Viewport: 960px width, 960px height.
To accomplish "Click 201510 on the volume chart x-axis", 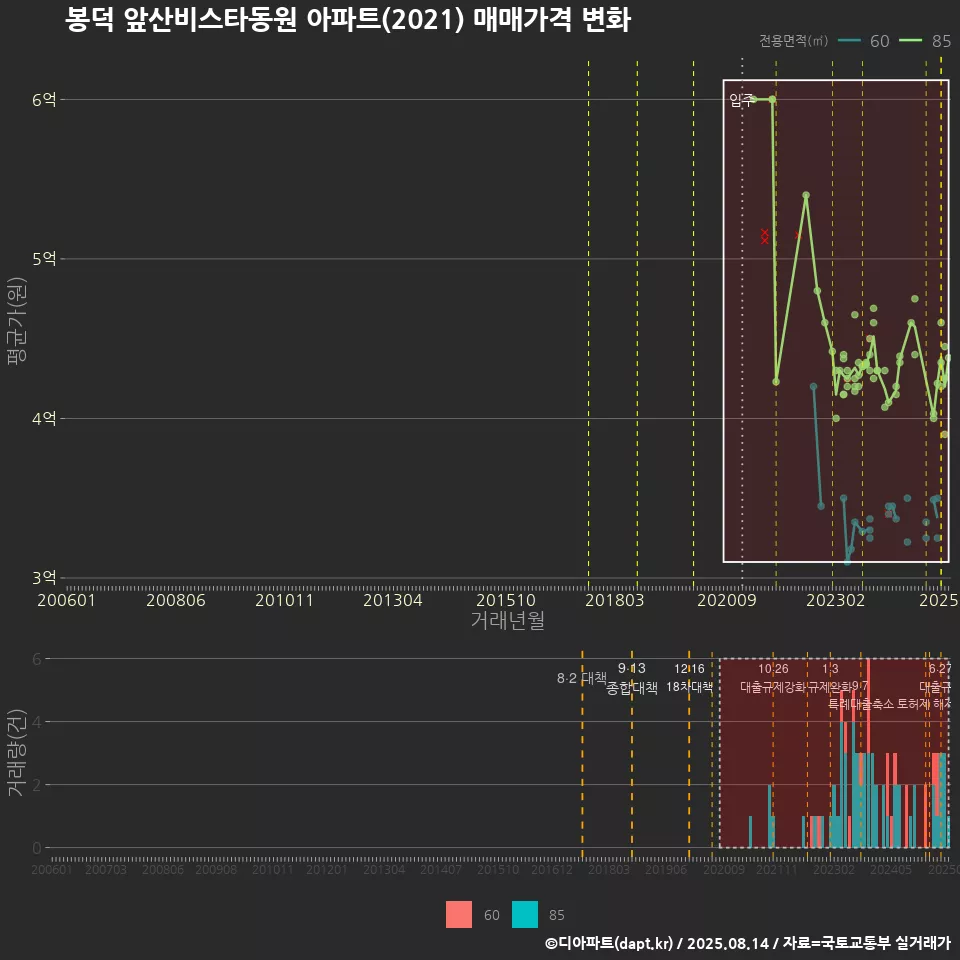I will tap(498, 869).
